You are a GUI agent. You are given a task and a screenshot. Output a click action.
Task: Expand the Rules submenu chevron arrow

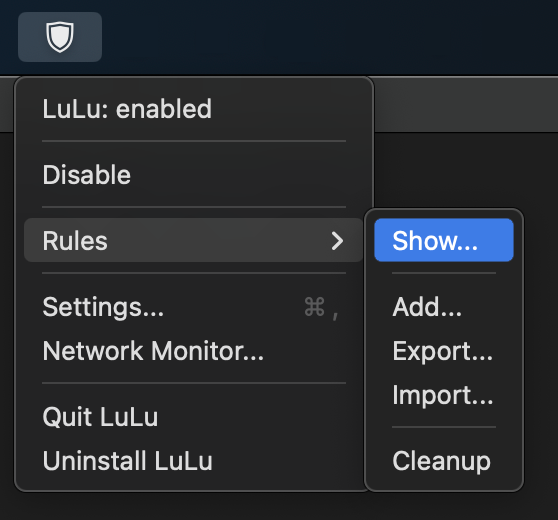pyautogui.click(x=337, y=241)
